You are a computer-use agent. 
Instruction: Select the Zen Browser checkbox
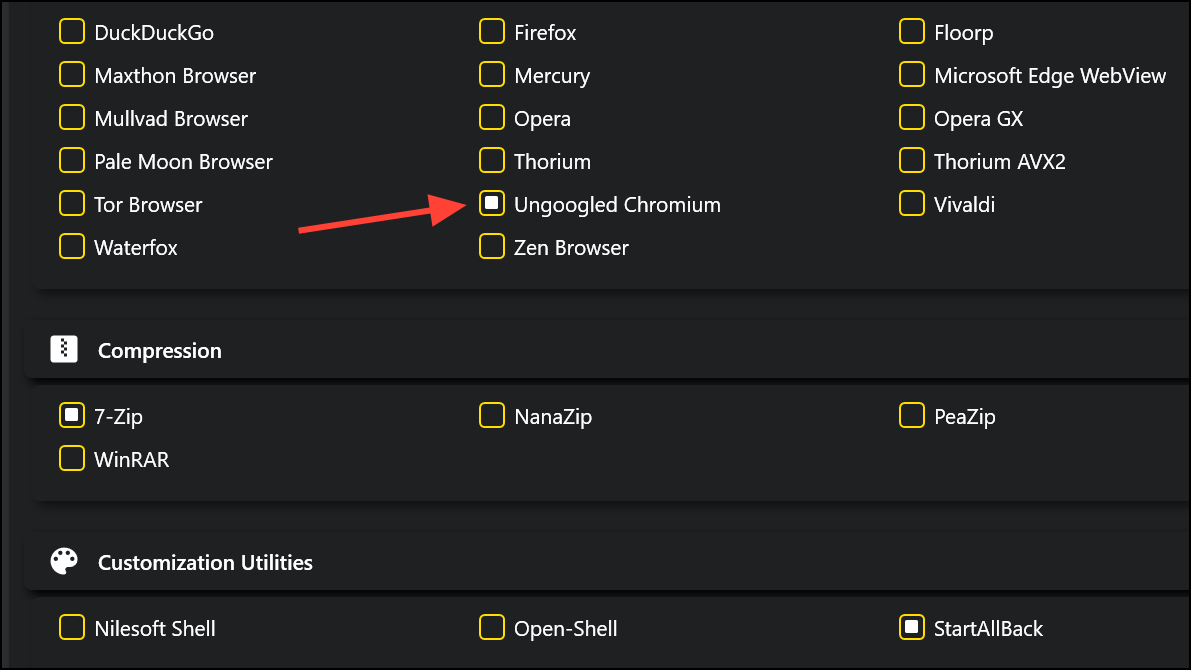coord(491,247)
